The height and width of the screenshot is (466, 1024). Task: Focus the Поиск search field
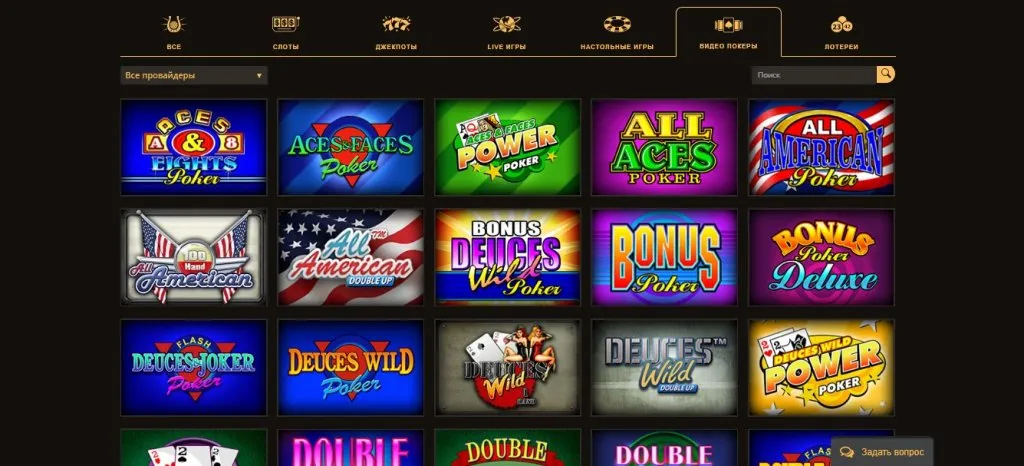pos(814,75)
